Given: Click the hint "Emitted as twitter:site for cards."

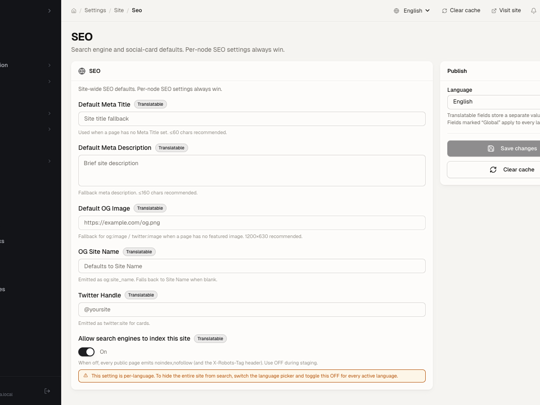Looking at the screenshot, I should coord(114,323).
